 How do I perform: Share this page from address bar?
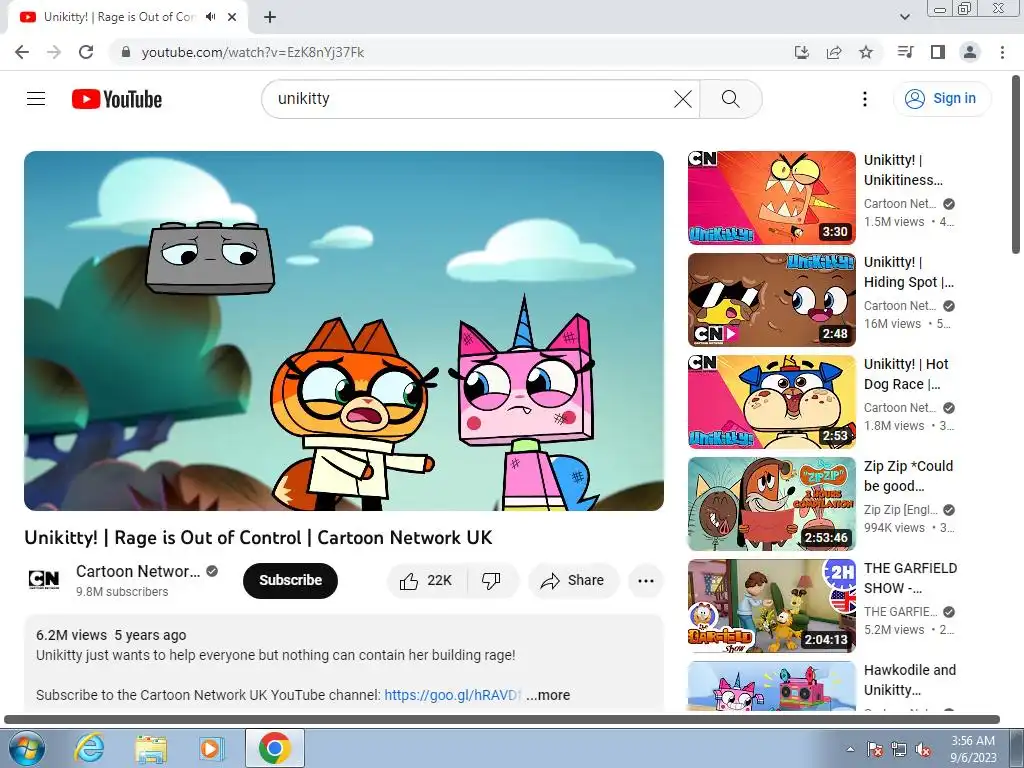(834, 52)
